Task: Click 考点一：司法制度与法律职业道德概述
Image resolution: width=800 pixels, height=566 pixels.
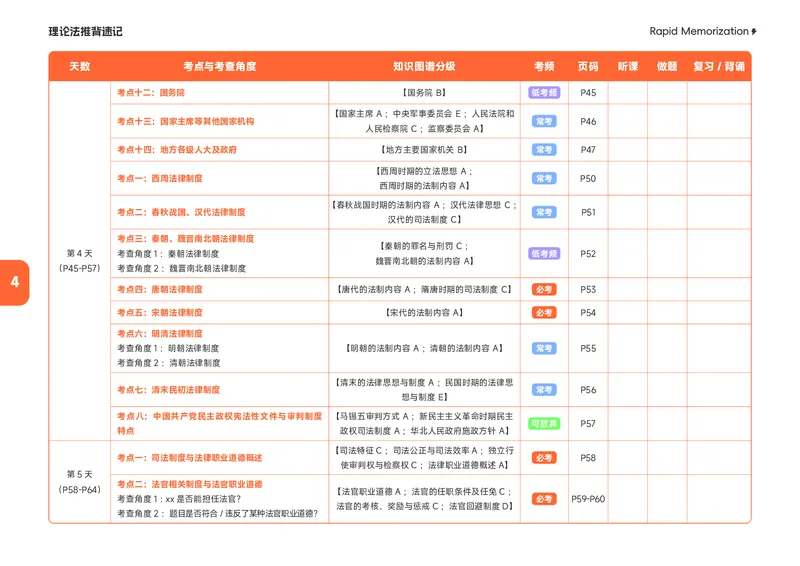Action: click(x=190, y=458)
